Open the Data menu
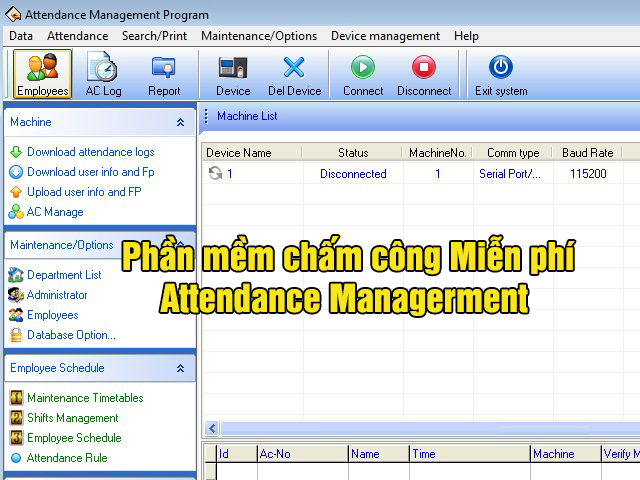Screen dimensions: 640x480 coord(20,36)
